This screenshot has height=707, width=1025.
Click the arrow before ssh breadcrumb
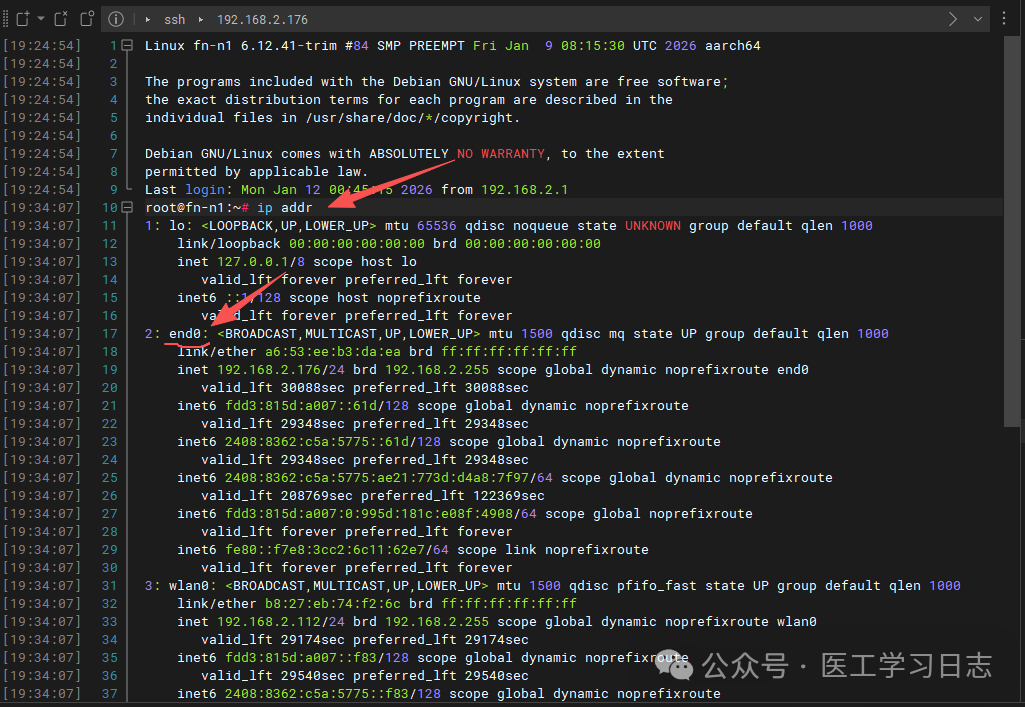tap(148, 19)
